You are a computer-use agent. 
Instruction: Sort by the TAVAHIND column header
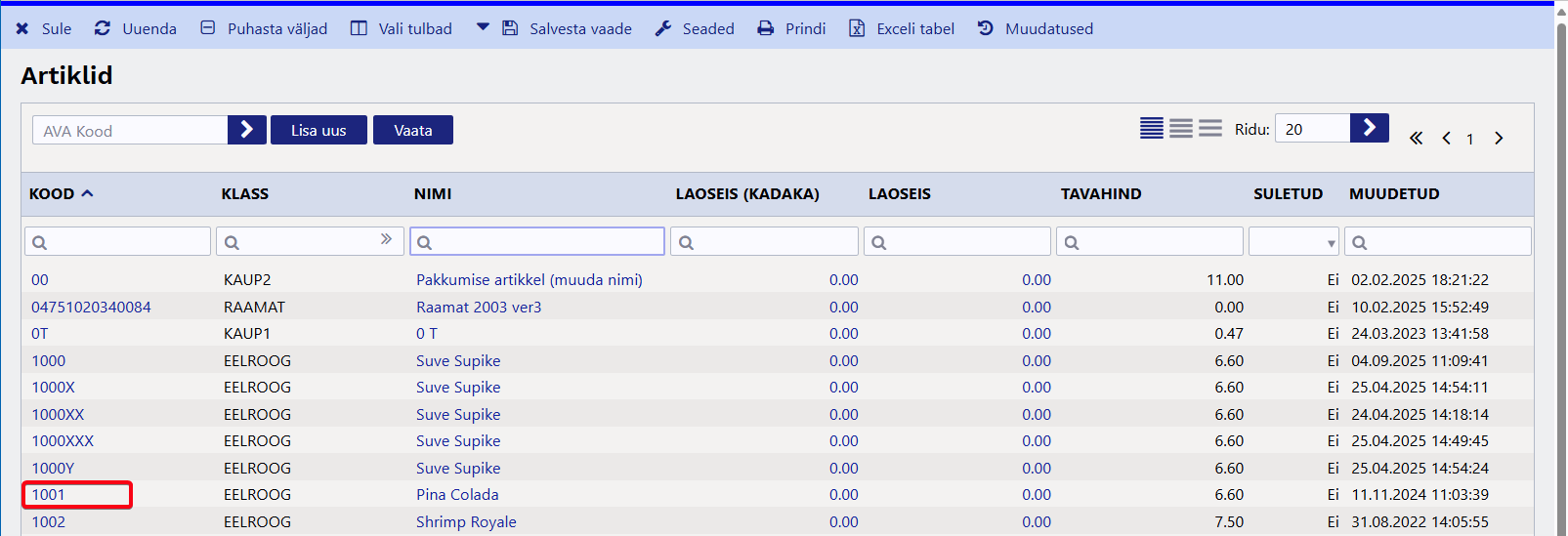click(1101, 194)
